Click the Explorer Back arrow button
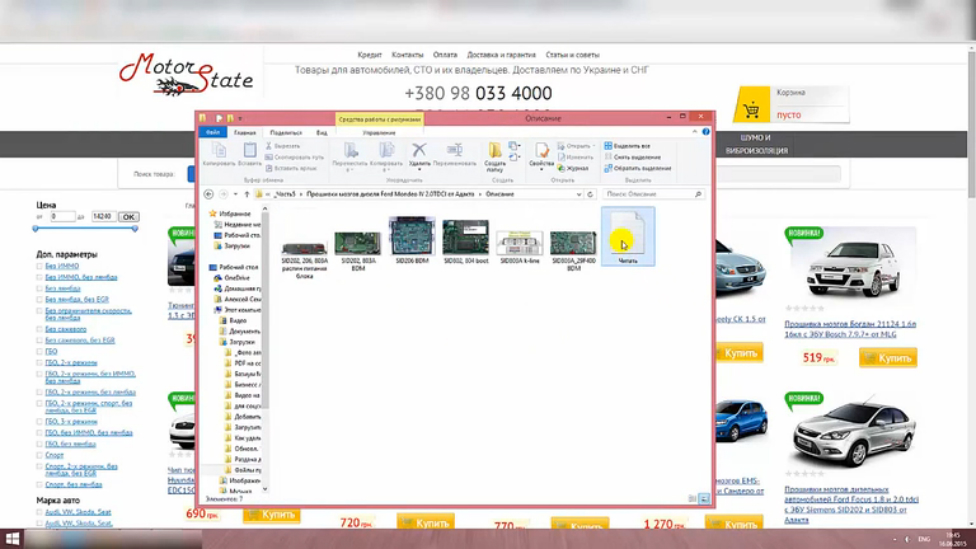 [x=209, y=194]
